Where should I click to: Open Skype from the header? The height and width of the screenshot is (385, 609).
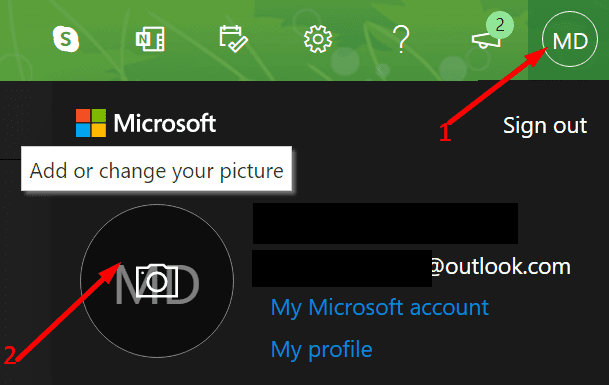[66, 39]
